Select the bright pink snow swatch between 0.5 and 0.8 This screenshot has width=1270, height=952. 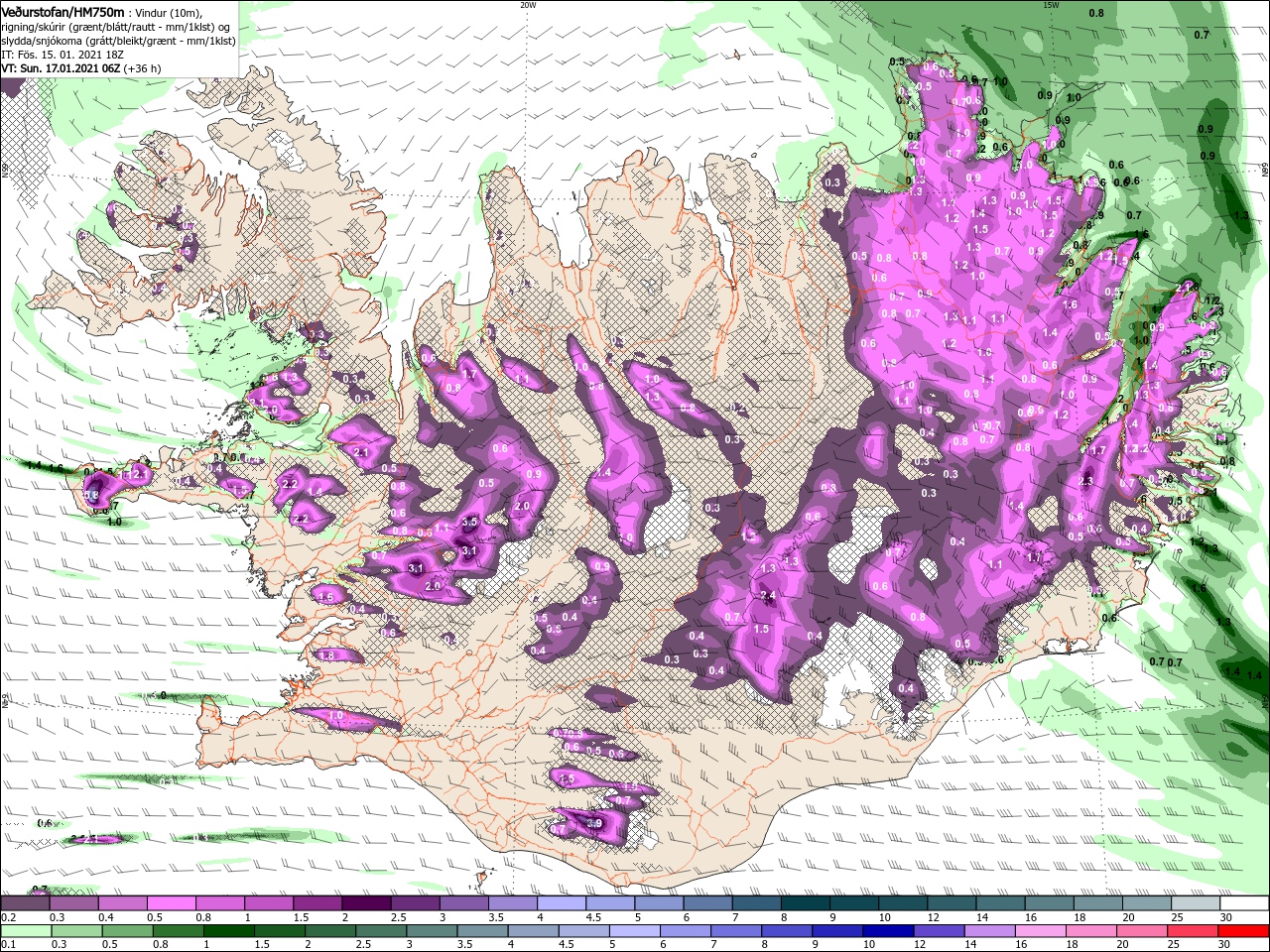click(172, 903)
